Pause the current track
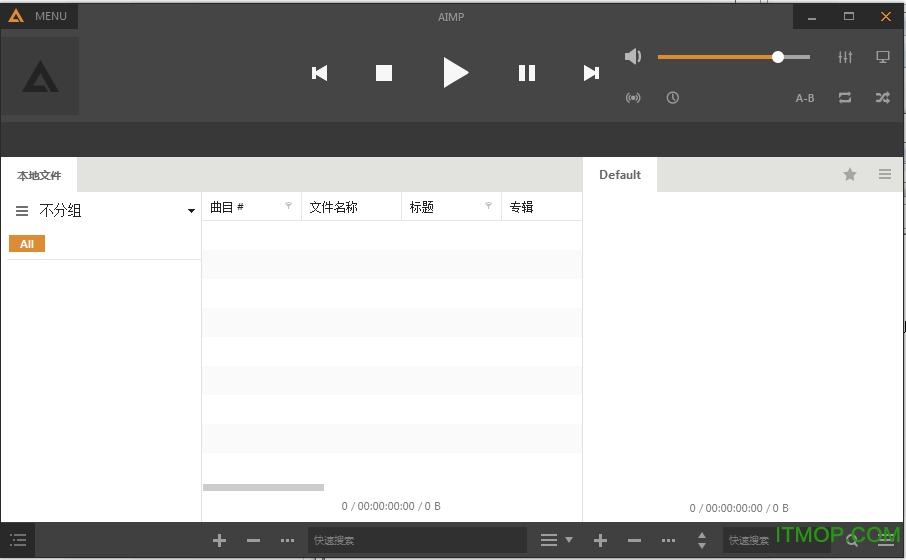The image size is (906, 560). pos(527,73)
